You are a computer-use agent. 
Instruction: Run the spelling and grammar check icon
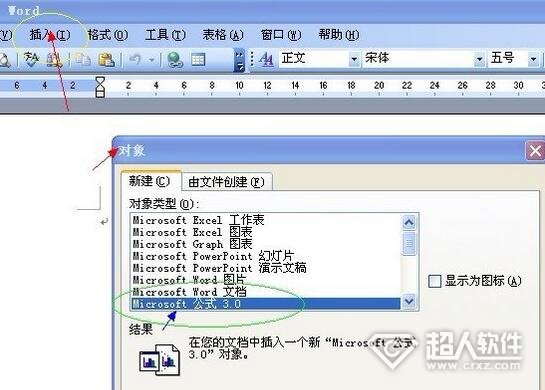pyautogui.click(x=32, y=59)
